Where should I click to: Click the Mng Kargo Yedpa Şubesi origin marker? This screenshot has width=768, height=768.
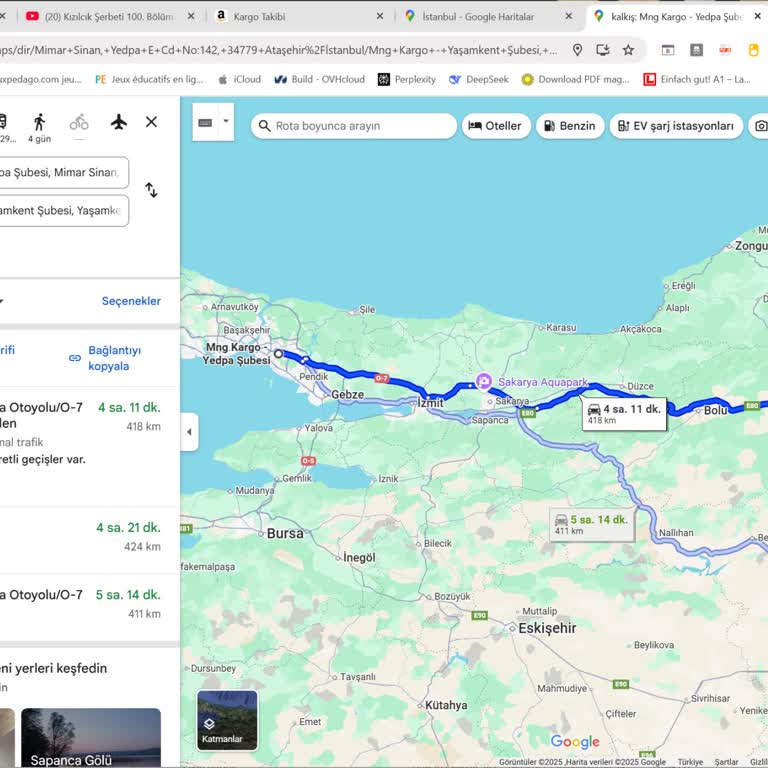tap(278, 353)
